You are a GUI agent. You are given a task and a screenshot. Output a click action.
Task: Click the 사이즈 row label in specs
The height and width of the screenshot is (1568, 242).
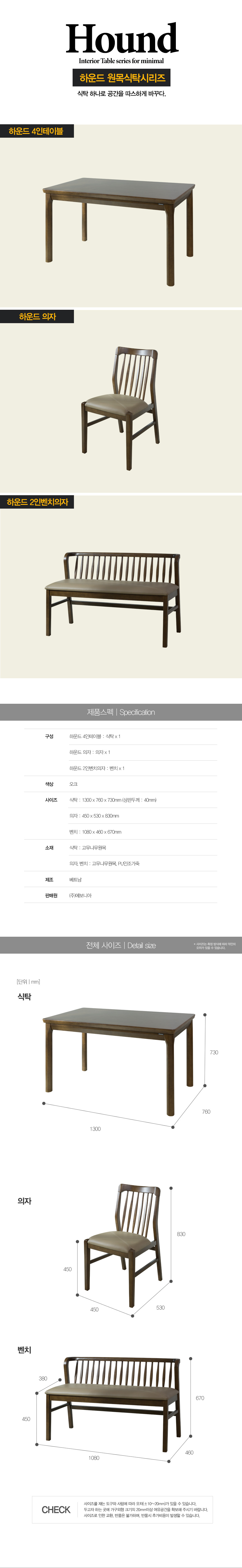(51, 800)
